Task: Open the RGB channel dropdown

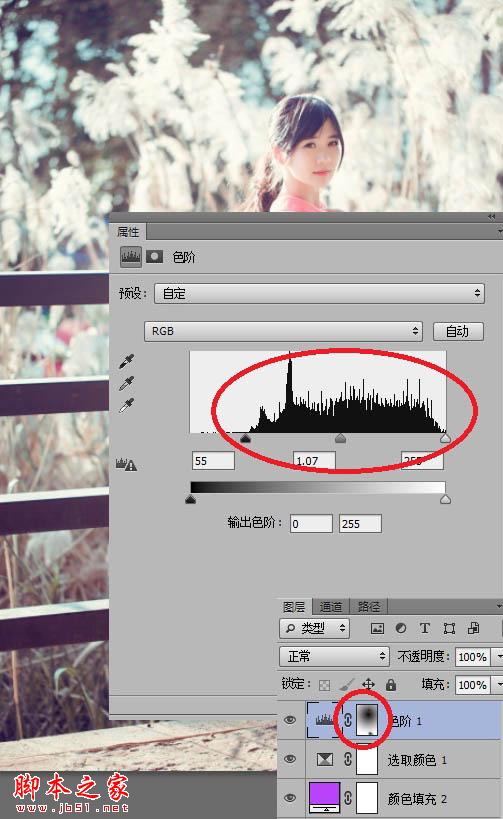Action: coord(283,331)
